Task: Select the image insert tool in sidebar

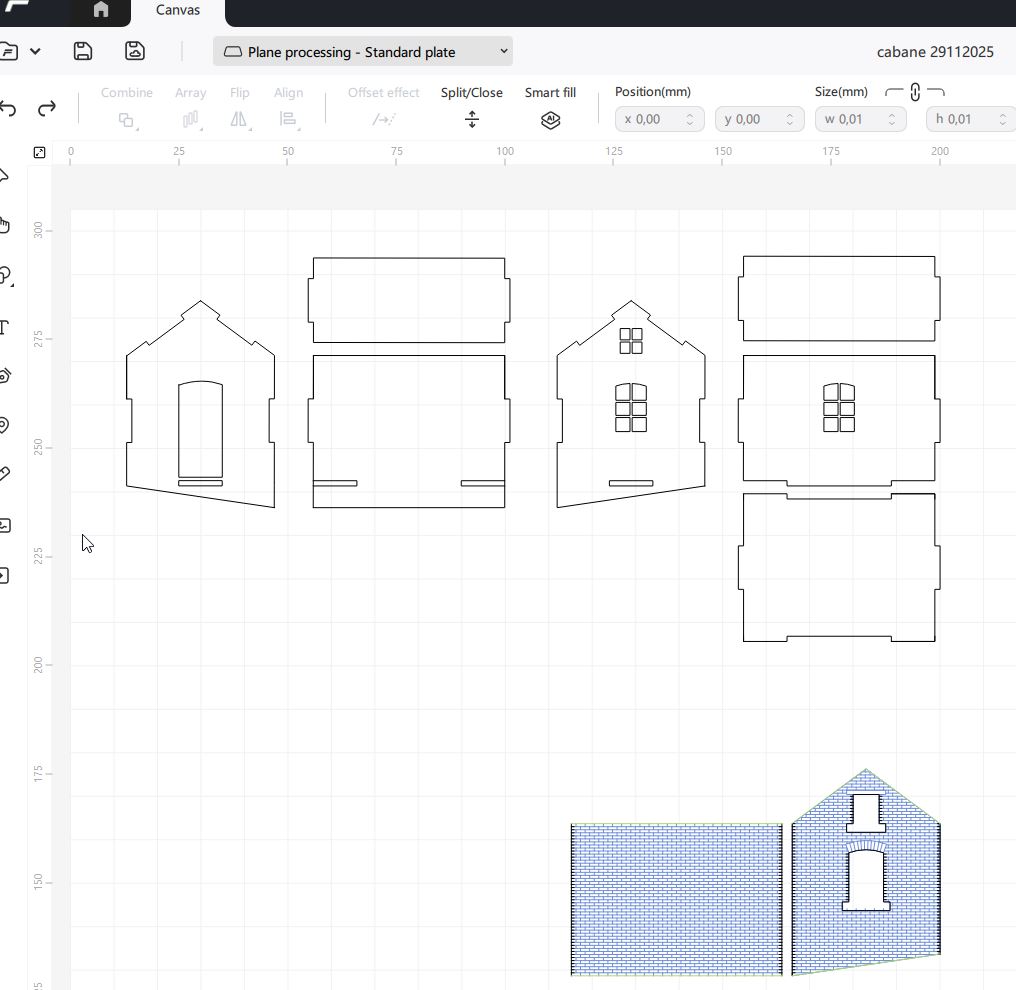Action: click(x=4, y=525)
